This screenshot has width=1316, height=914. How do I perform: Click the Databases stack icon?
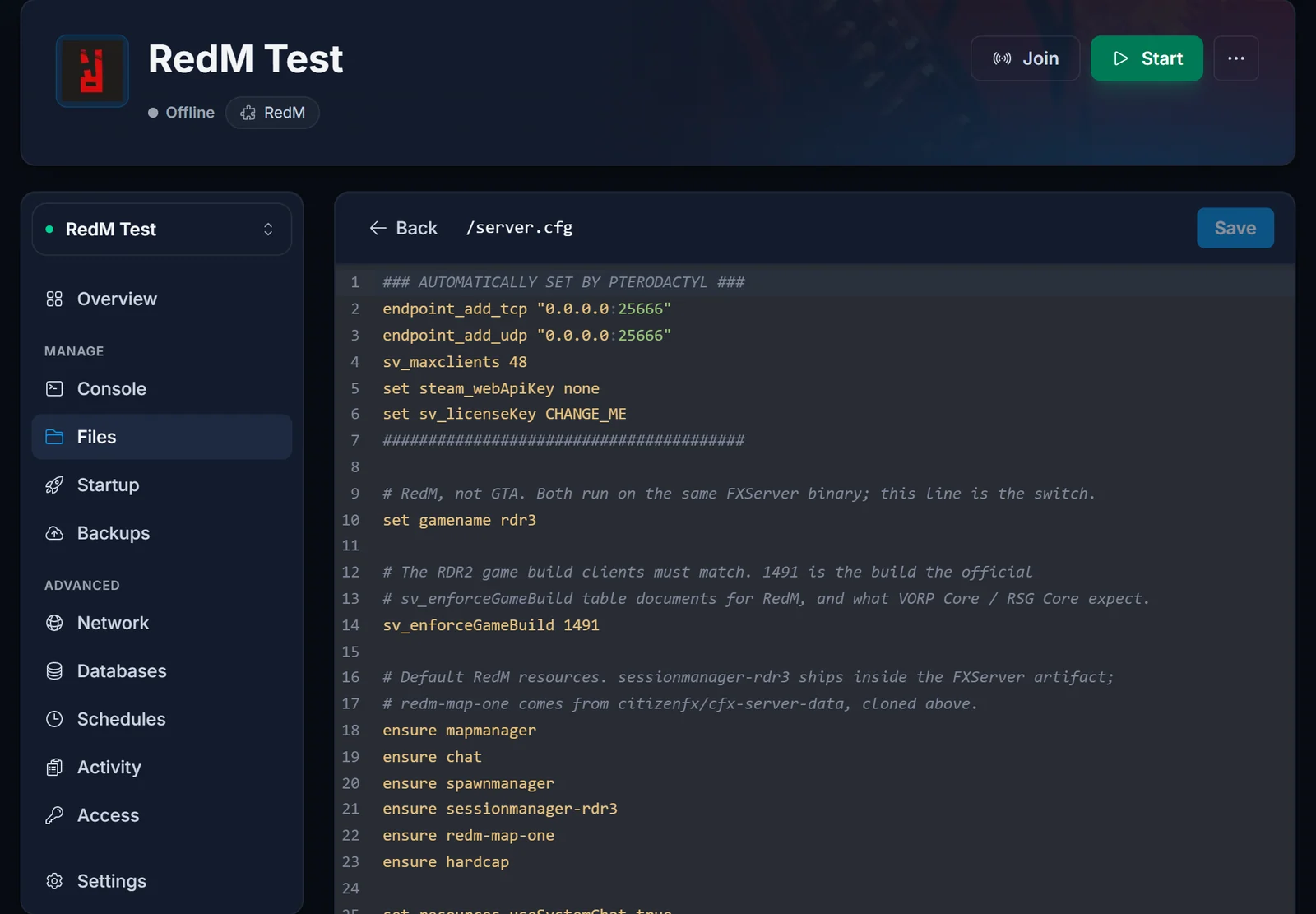54,671
